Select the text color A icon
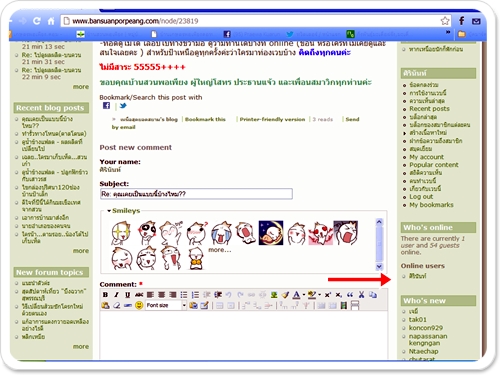The width and height of the screenshot is (500, 375). point(296,295)
